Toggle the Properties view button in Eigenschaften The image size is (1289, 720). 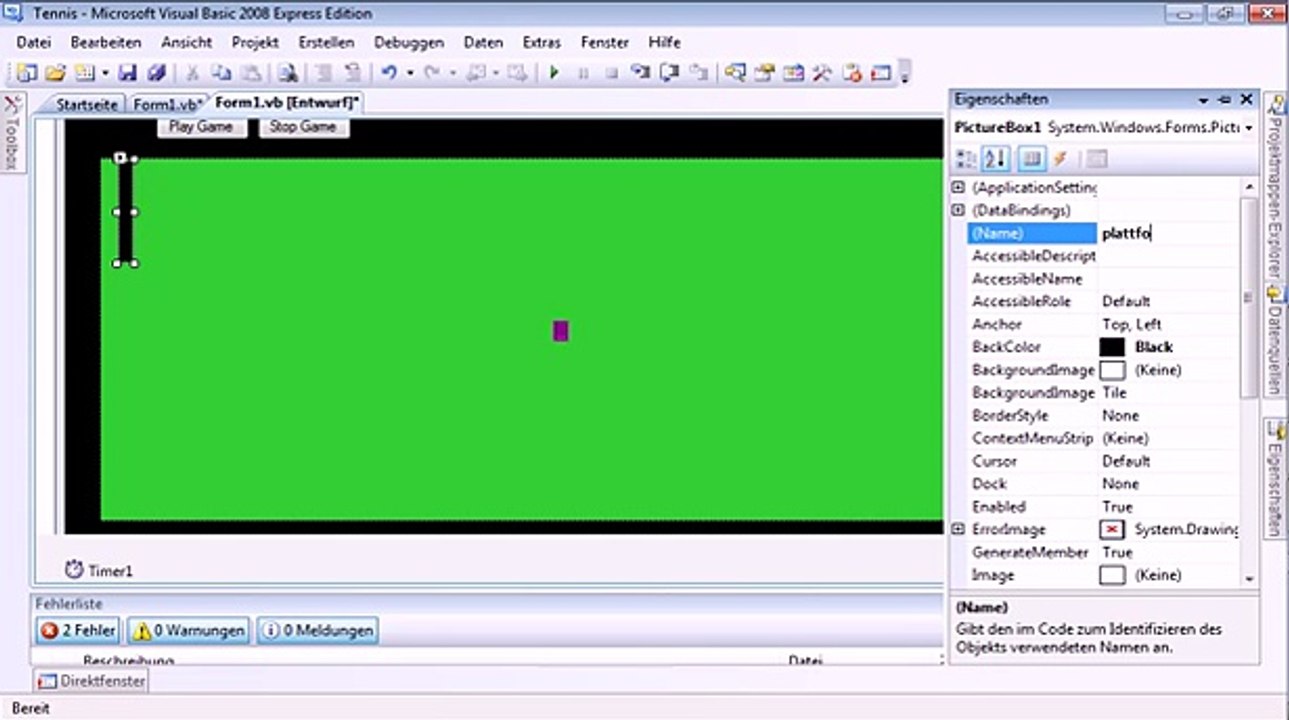point(1034,159)
